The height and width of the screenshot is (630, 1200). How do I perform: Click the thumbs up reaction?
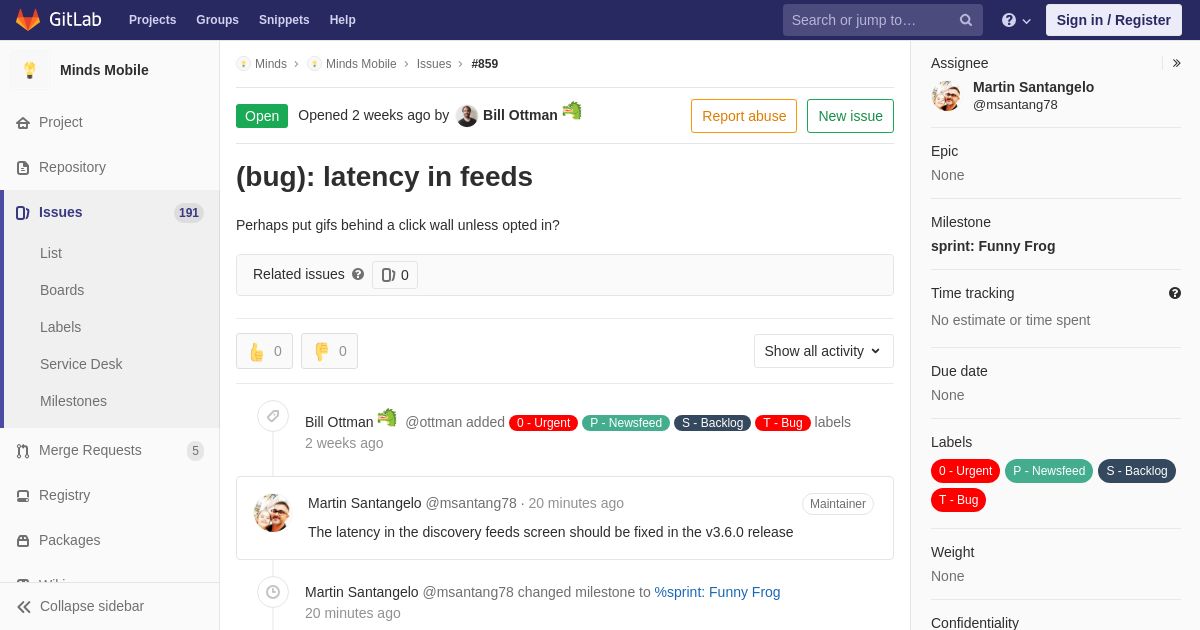[x=264, y=351]
